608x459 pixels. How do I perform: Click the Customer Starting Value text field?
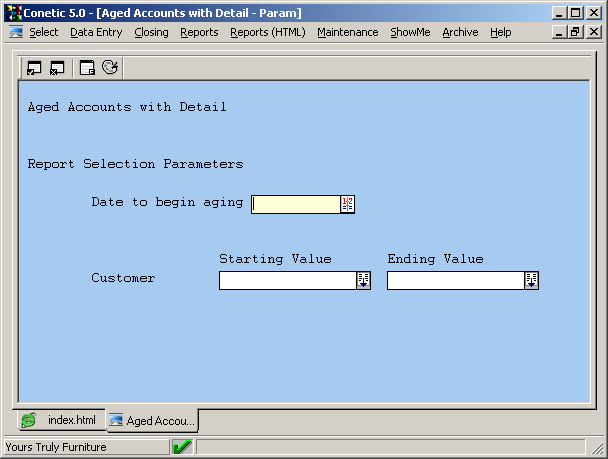tap(287, 281)
